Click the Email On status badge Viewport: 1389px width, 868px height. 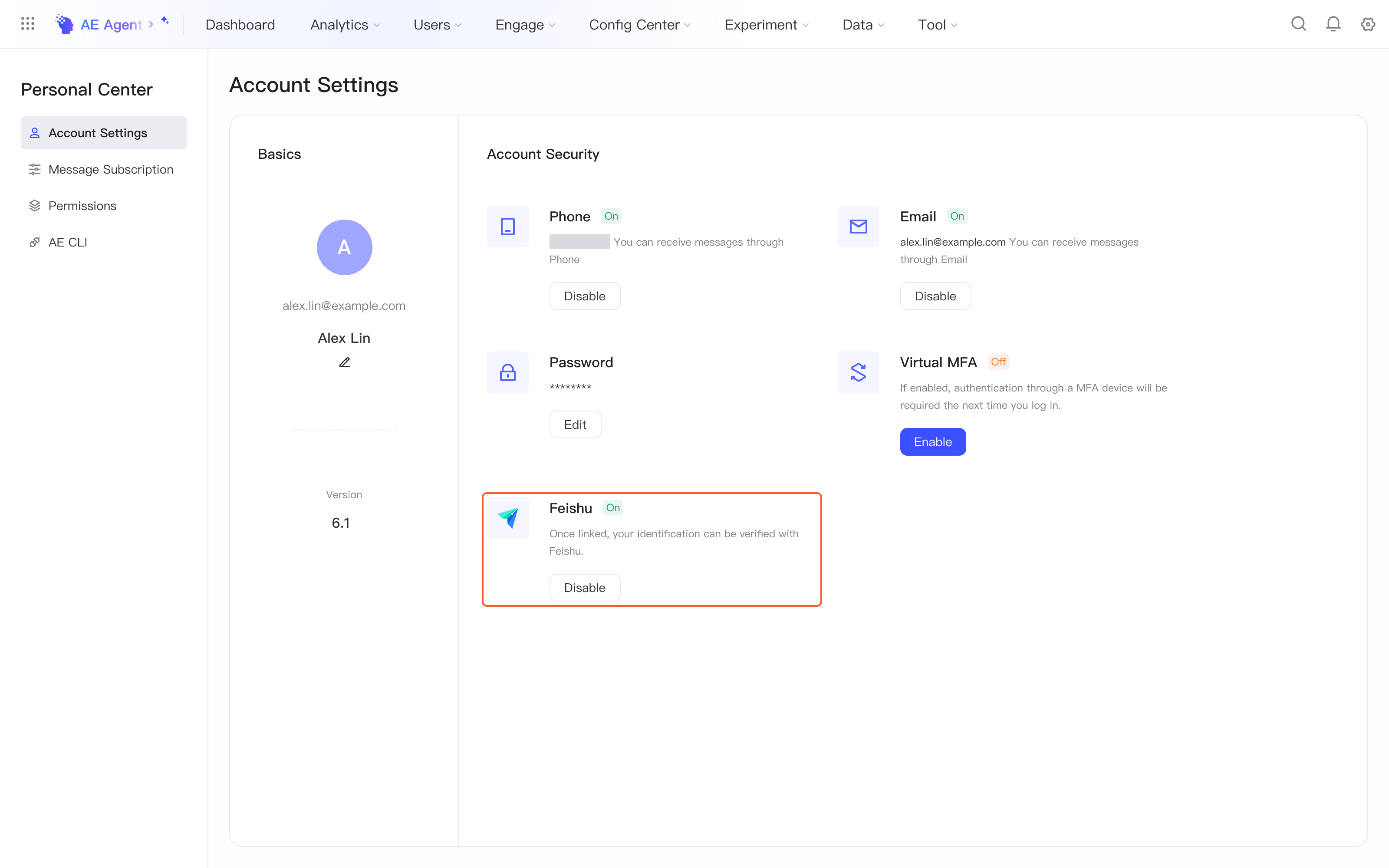tap(957, 217)
